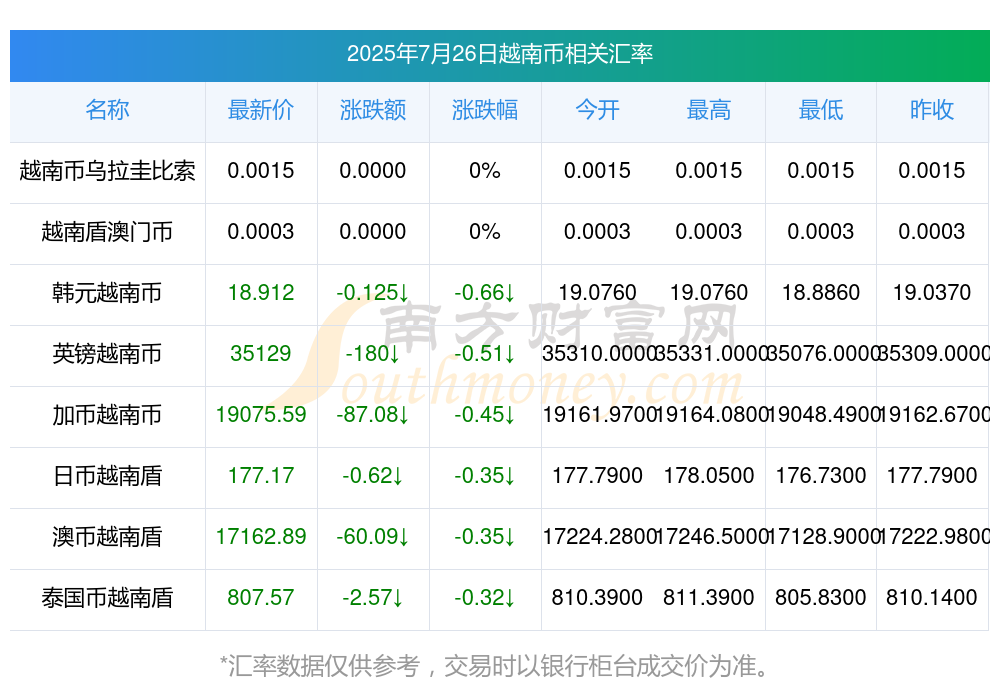
Task: Click low value 18.8860
Action: coord(821,293)
